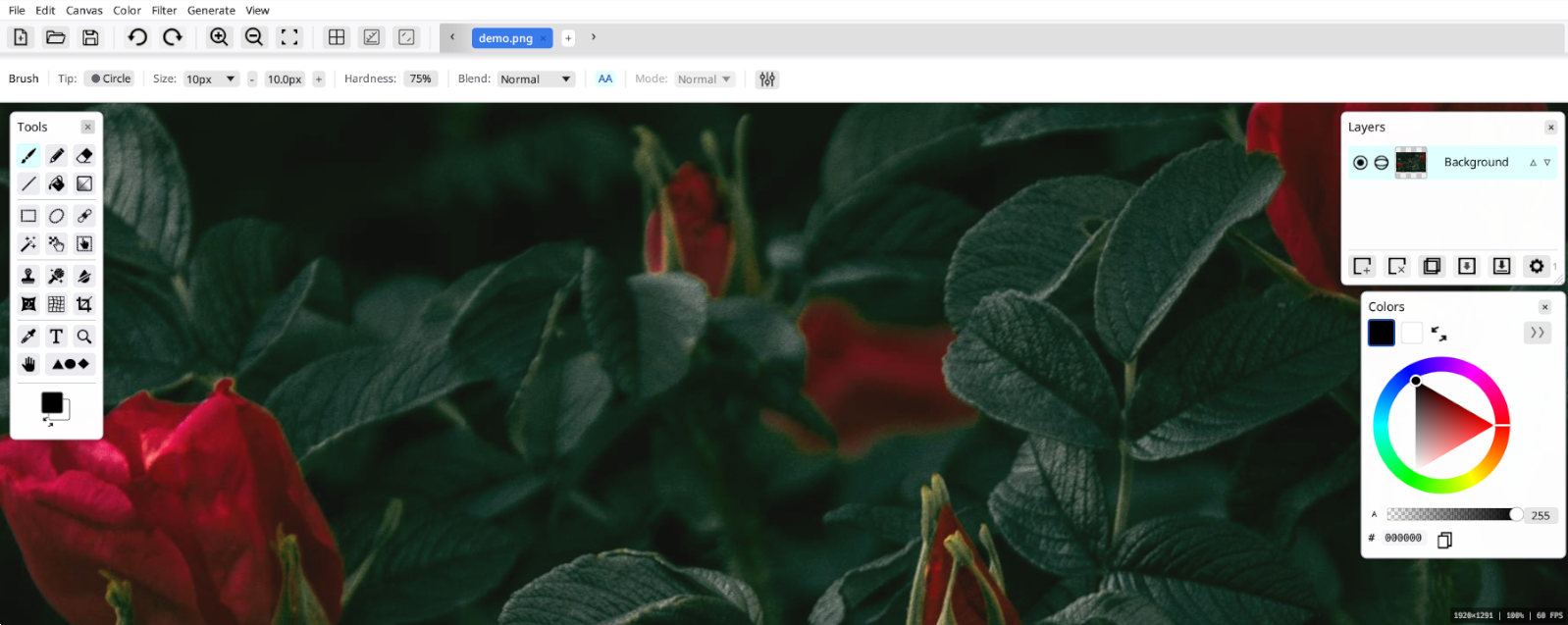Undo the last action

pos(137,37)
